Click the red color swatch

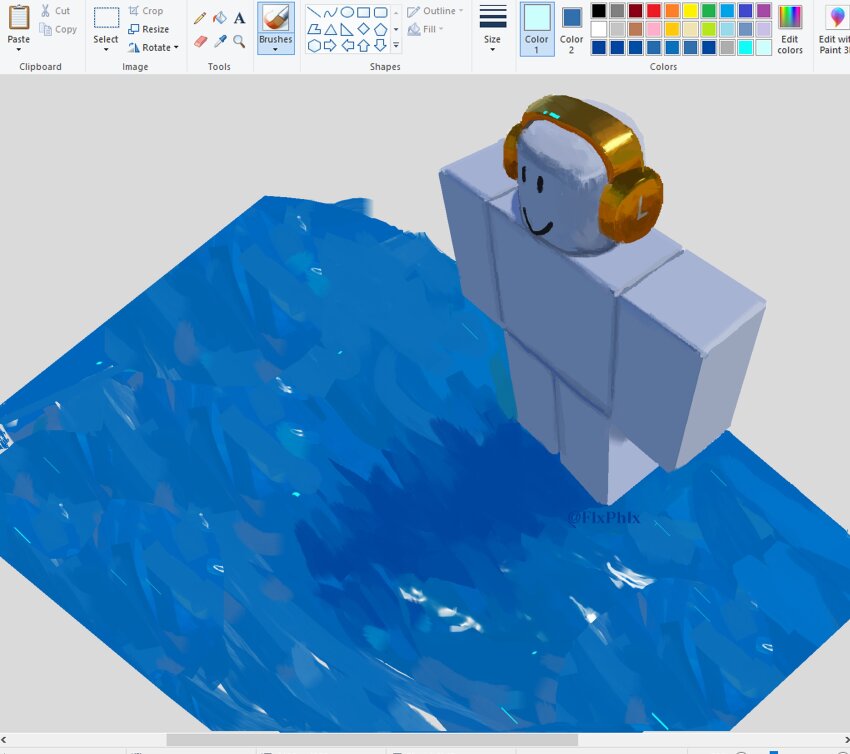tap(654, 10)
